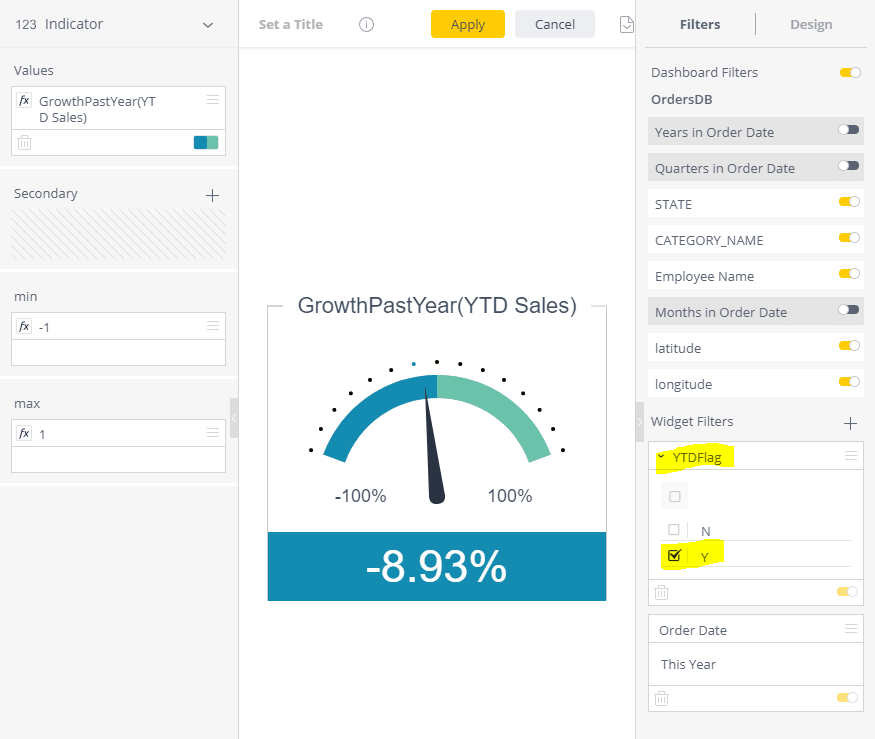875x739 pixels.
Task: Click the -100% gauge label
Action: pyautogui.click(x=360, y=496)
